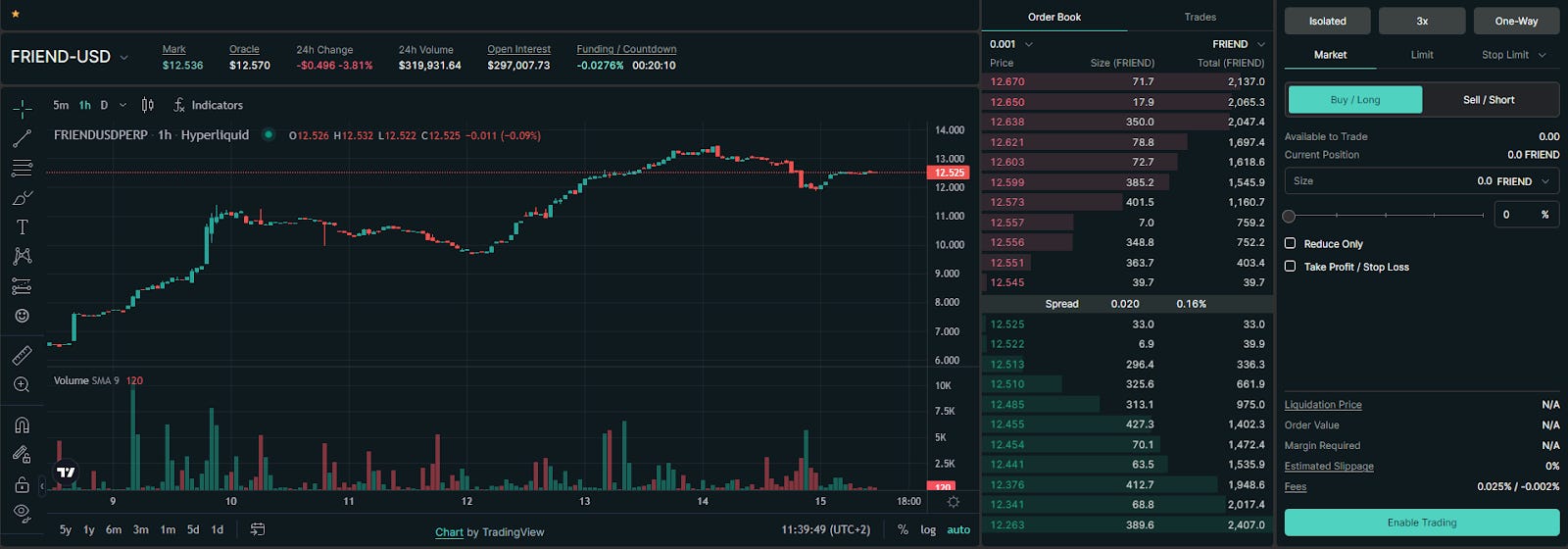Toggle magnet mode

22,425
